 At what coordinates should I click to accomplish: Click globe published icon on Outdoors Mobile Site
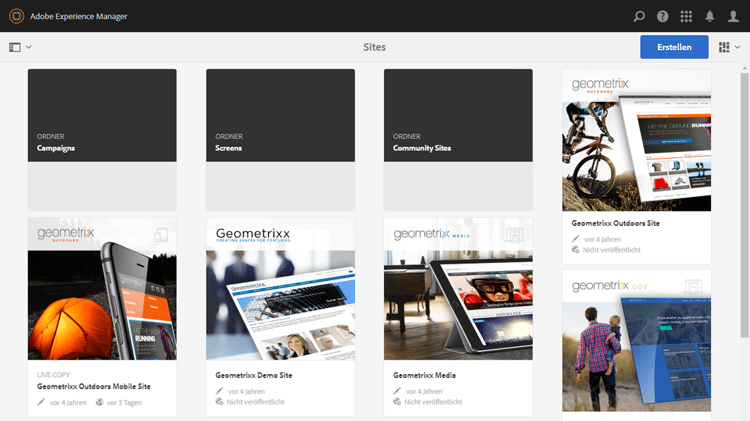pos(99,402)
